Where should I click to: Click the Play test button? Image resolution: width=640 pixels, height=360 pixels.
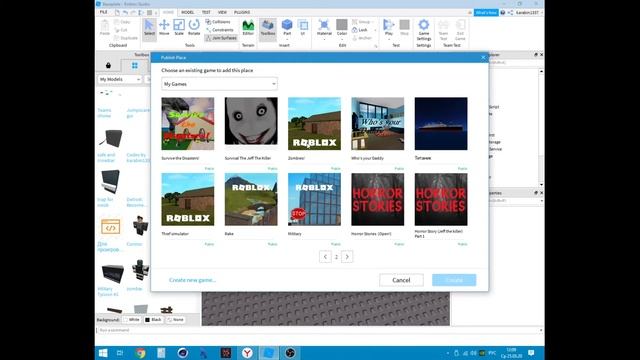pos(389,27)
